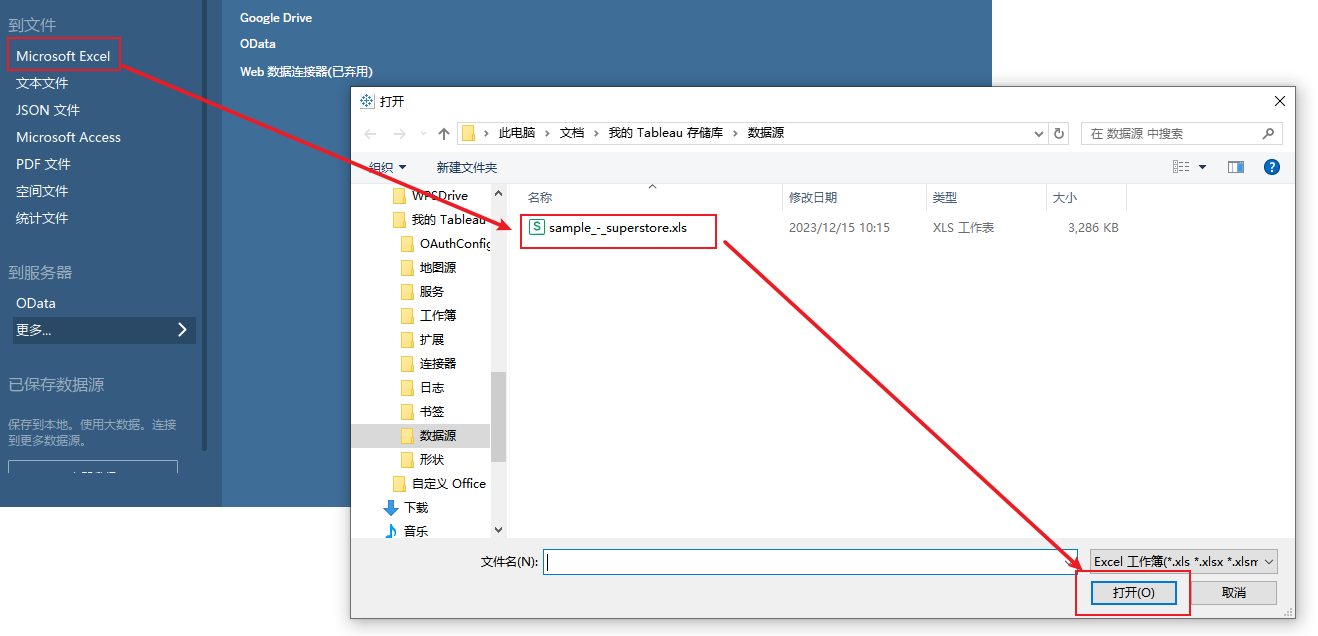Viewport: 1318px width, 636px height.
Task: Select OData under 到服务器
Action: tap(36, 303)
